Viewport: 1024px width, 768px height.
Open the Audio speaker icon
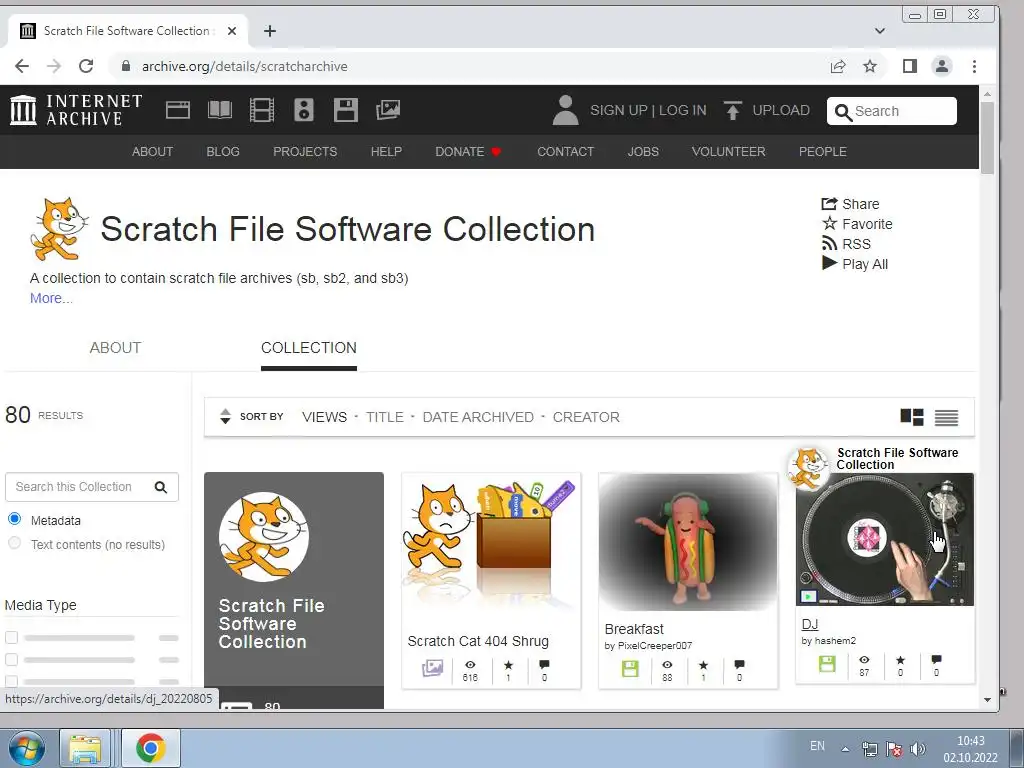point(304,110)
